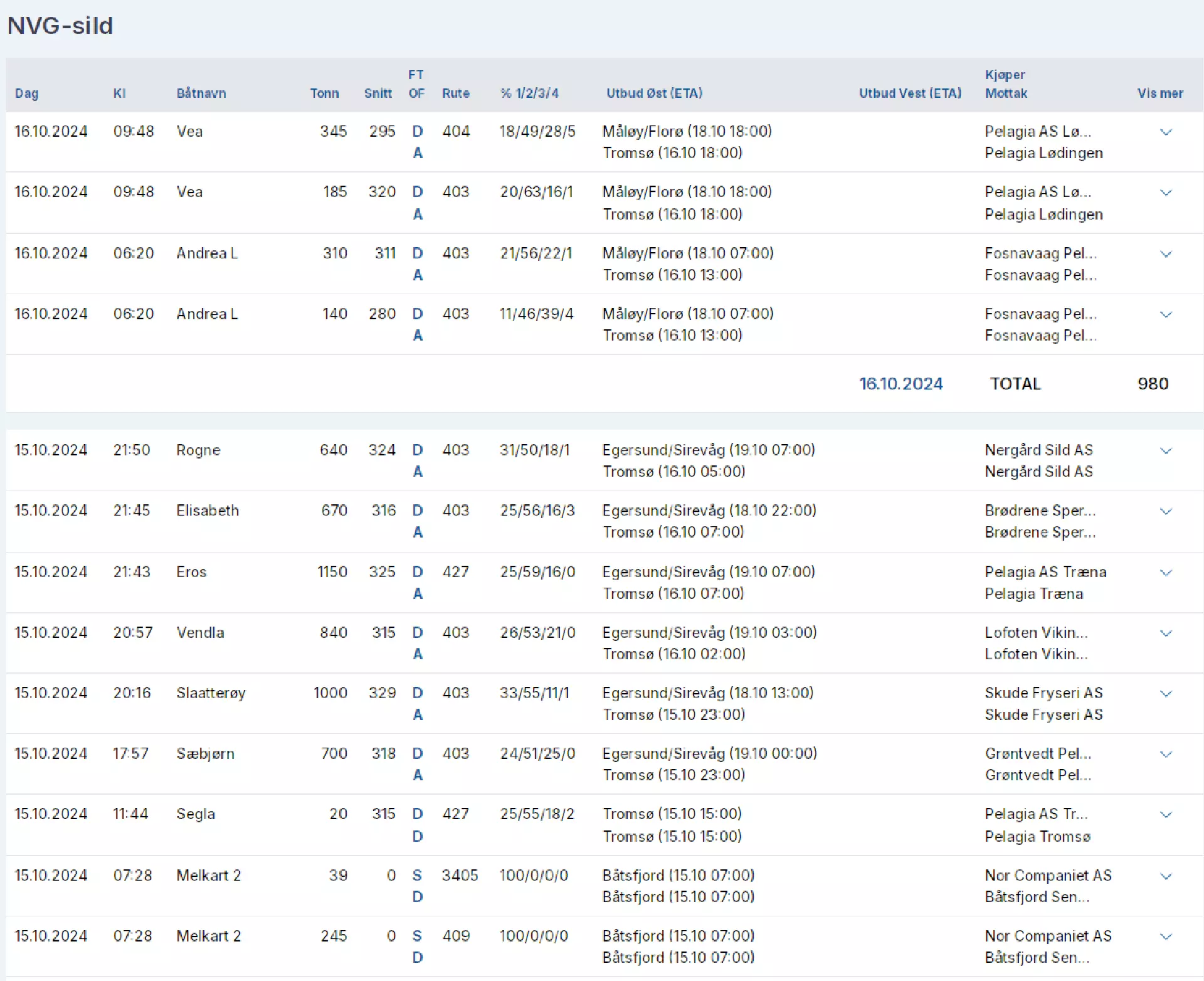Click the TOTAL label for 16.10.2024
The height and width of the screenshot is (981, 1204).
(1015, 384)
